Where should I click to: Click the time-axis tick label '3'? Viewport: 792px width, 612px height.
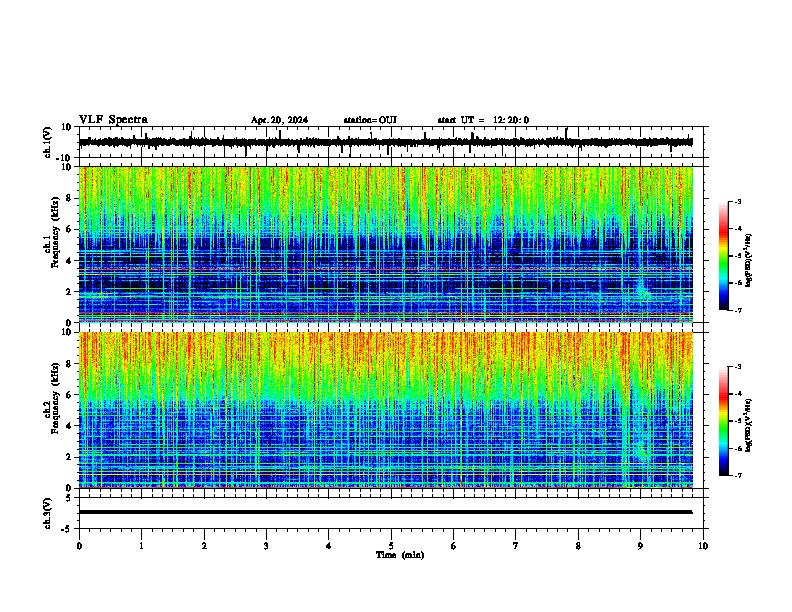tap(266, 546)
